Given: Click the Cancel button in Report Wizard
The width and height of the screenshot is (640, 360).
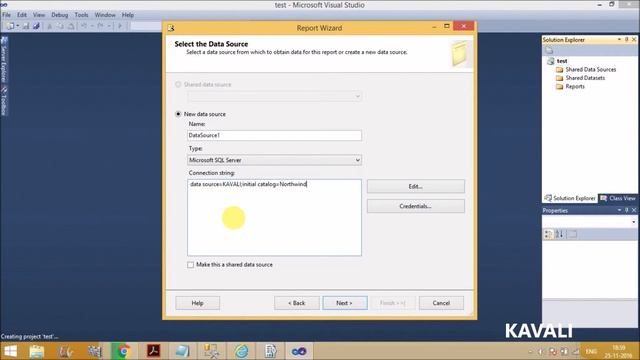Looking at the screenshot, I should coord(441,303).
